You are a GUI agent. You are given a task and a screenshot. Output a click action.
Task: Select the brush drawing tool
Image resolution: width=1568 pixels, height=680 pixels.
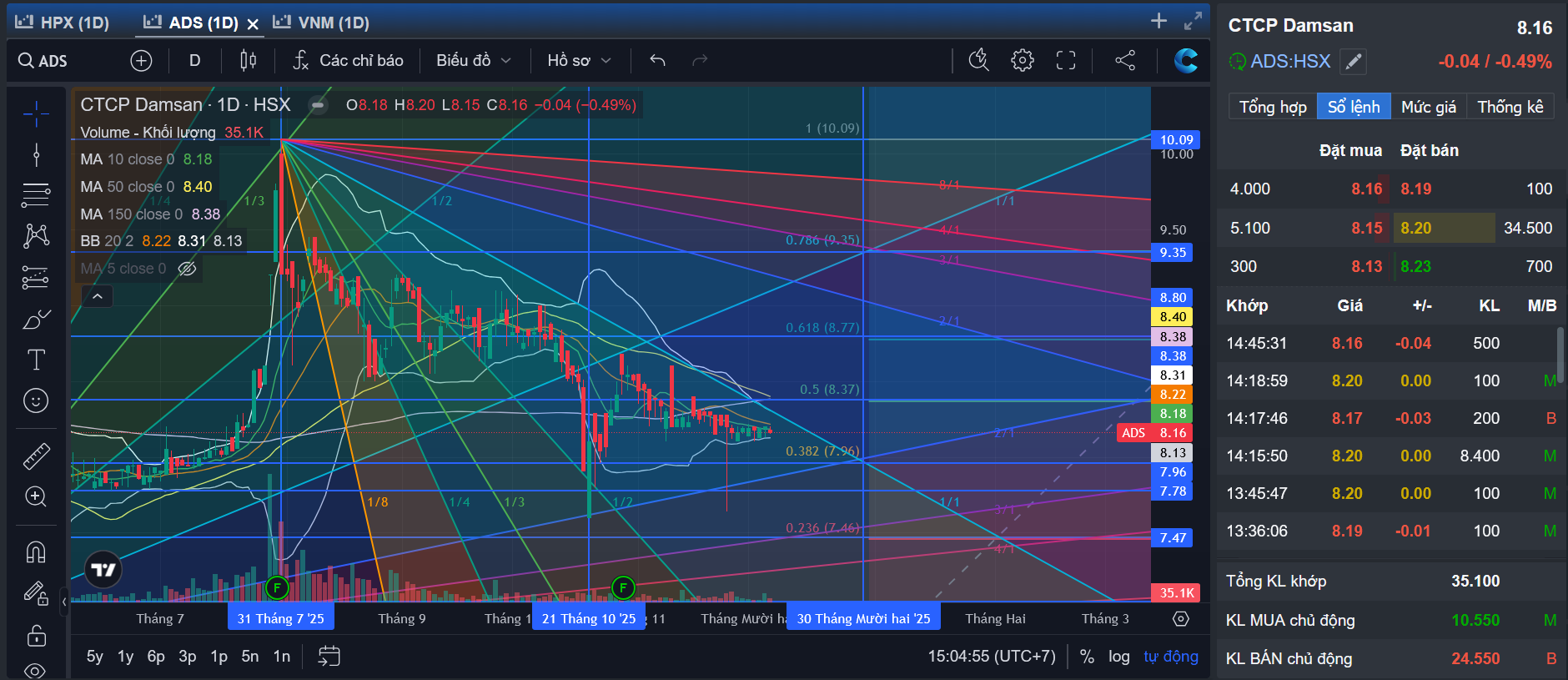pos(36,319)
